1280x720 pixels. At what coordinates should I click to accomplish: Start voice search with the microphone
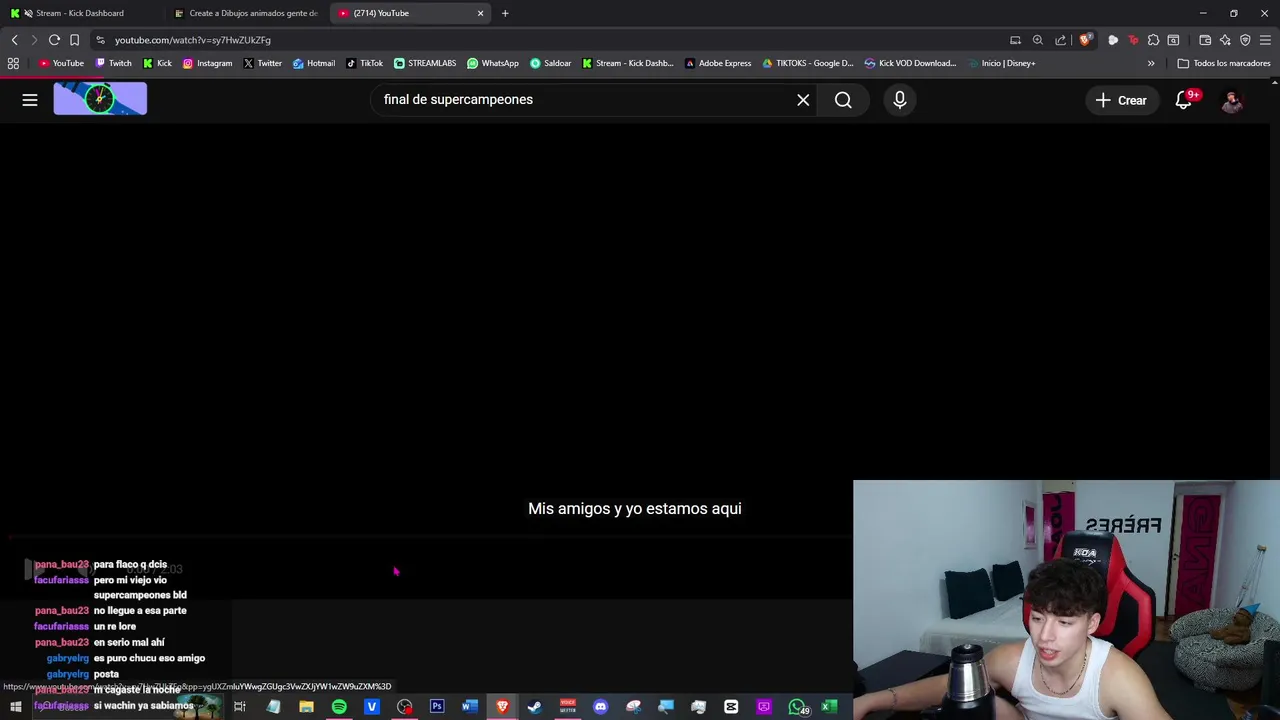click(x=900, y=100)
